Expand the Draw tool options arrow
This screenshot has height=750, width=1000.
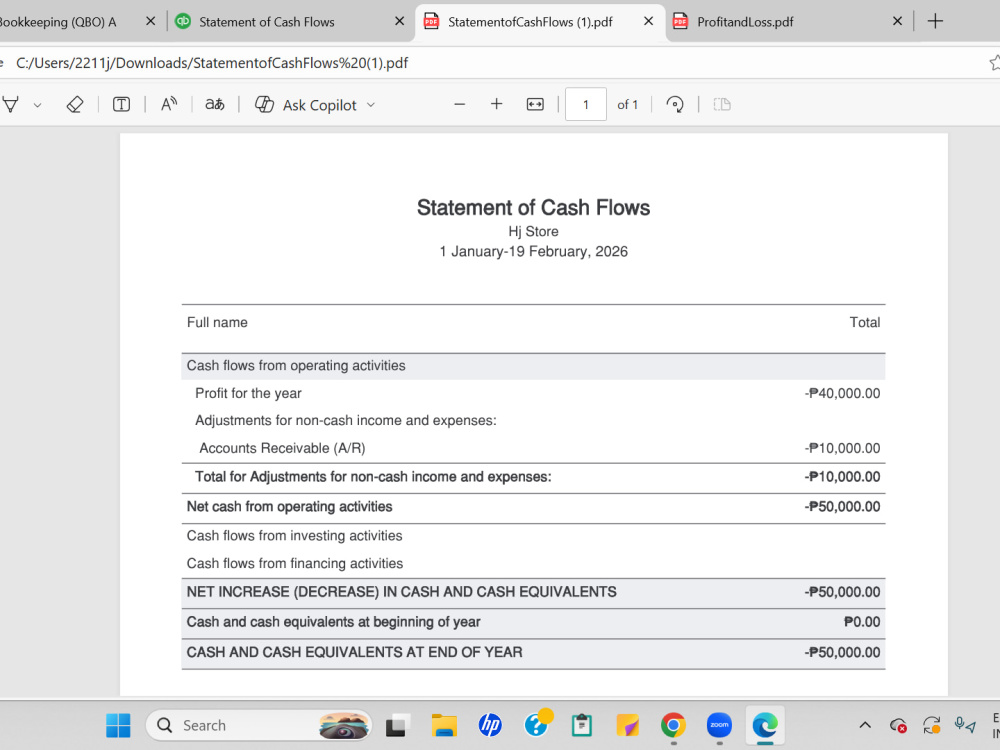[38, 105]
